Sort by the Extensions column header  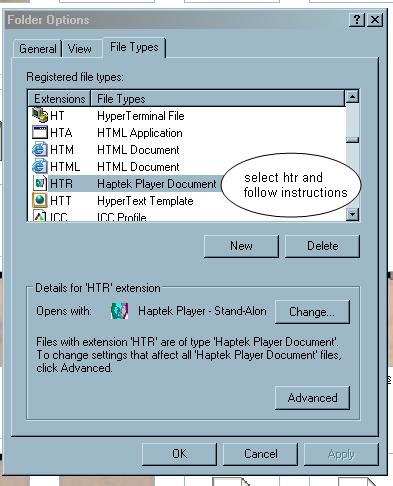pos(59,99)
